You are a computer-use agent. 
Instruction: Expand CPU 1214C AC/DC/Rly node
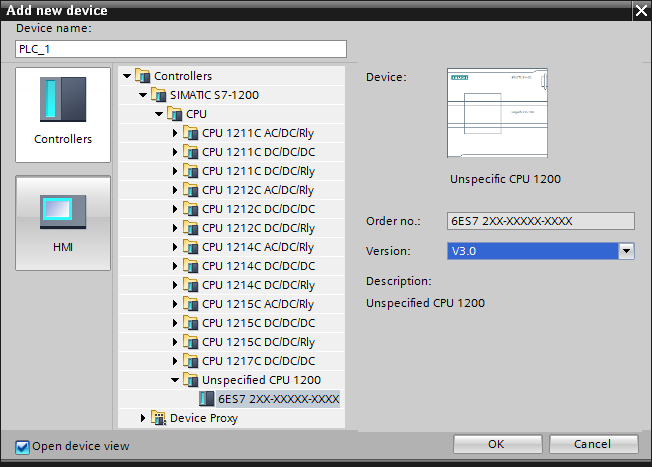(x=175, y=247)
